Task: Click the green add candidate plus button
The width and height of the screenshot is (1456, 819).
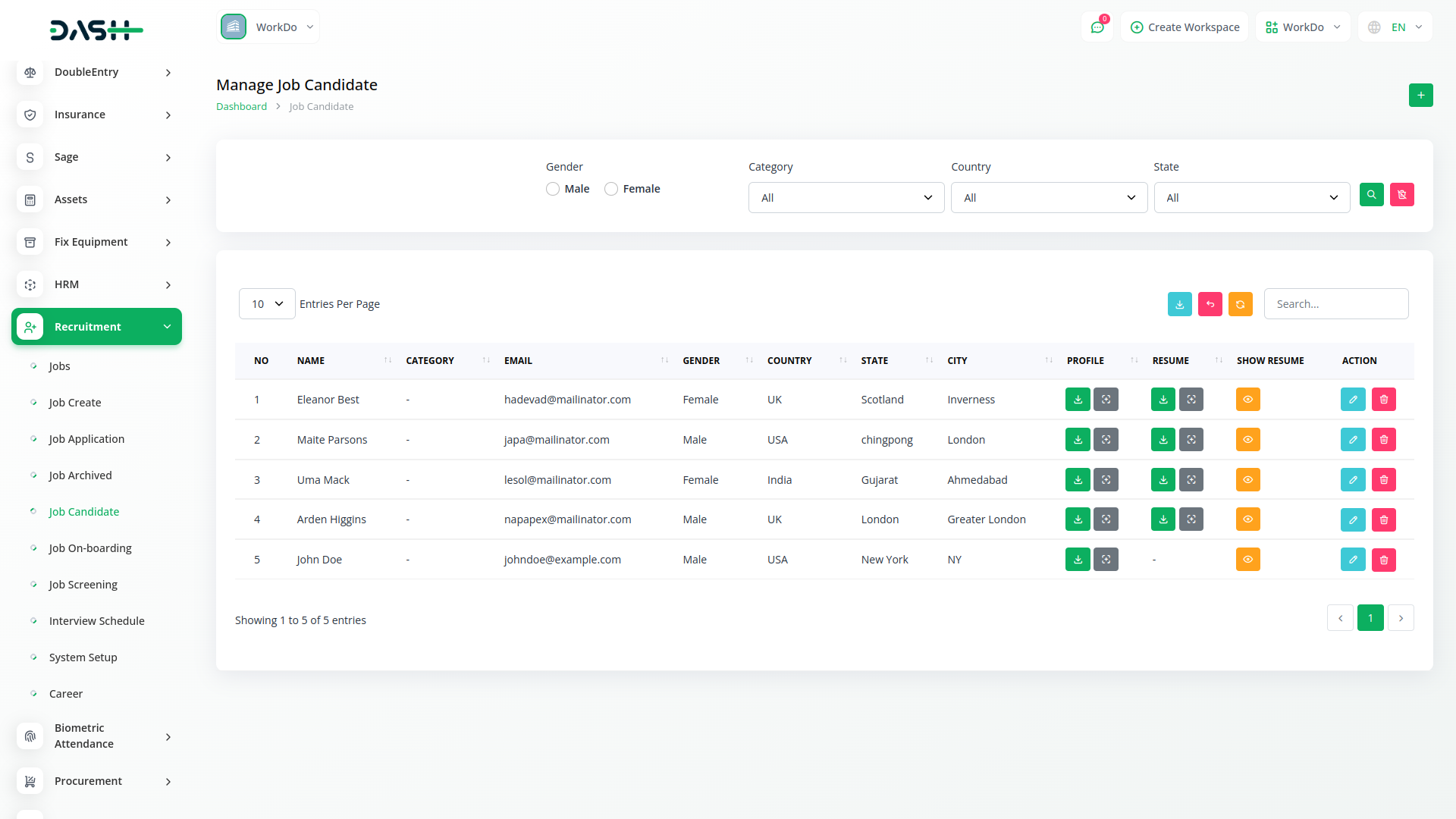Action: coord(1420,96)
